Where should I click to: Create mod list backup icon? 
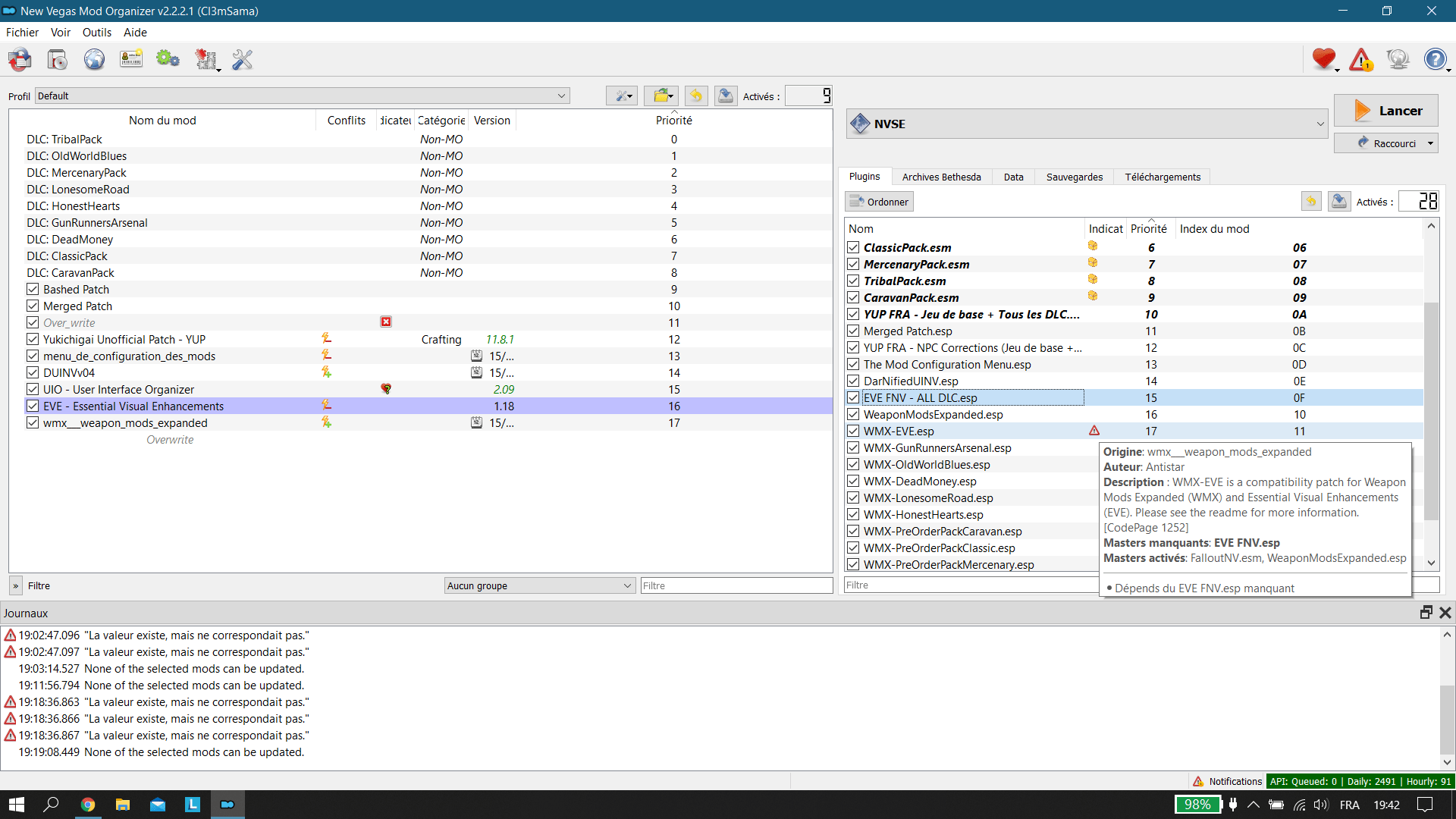pos(726,96)
